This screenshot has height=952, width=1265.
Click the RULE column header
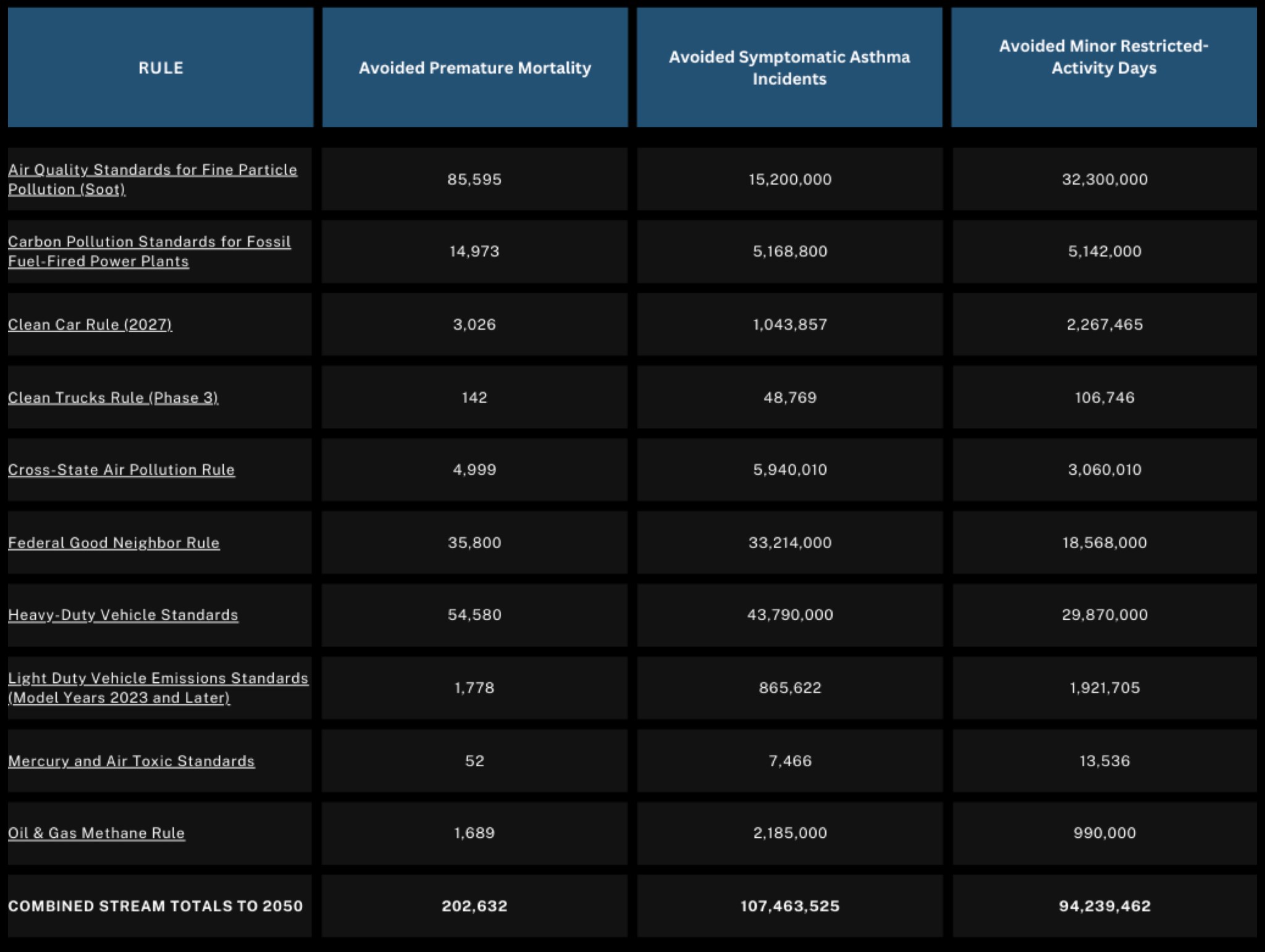(x=161, y=68)
